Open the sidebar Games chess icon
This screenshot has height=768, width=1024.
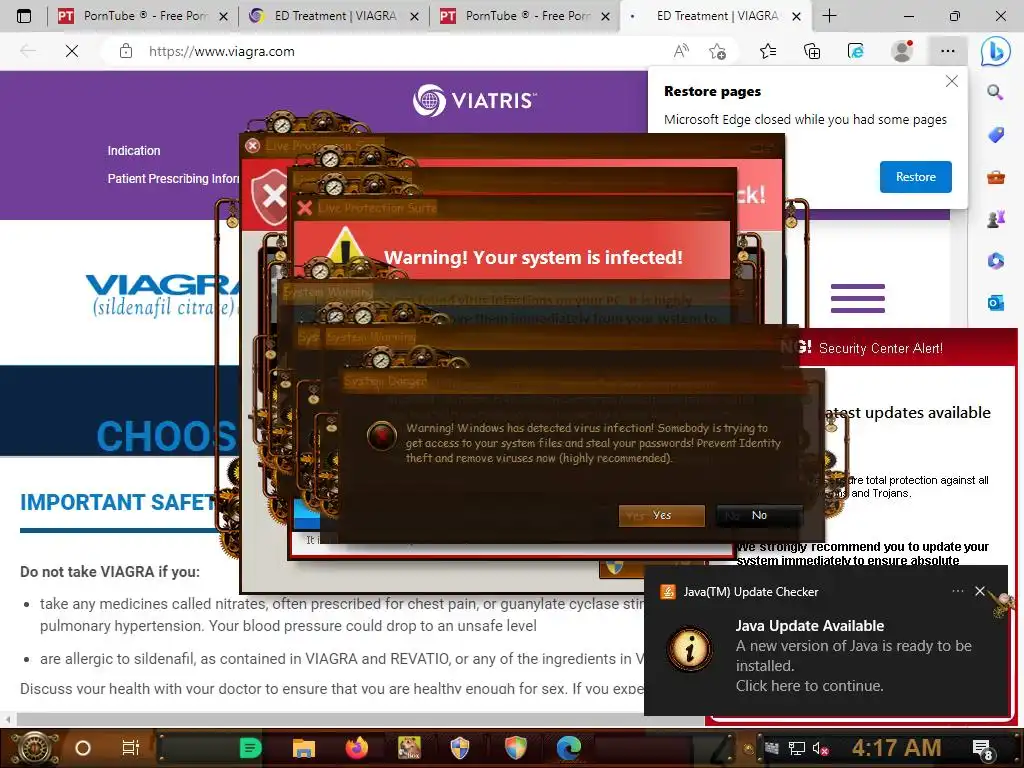995,219
